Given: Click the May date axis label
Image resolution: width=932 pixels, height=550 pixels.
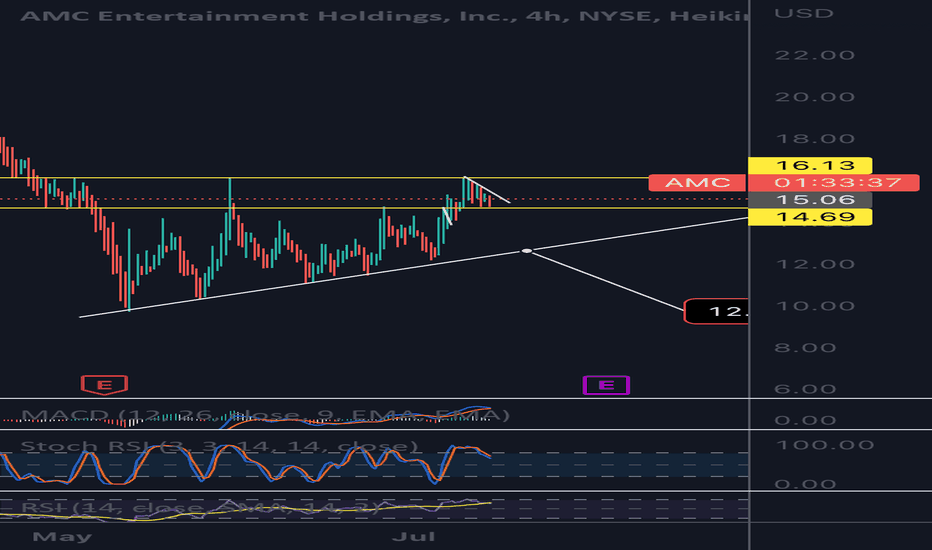Looking at the screenshot, I should point(62,538).
